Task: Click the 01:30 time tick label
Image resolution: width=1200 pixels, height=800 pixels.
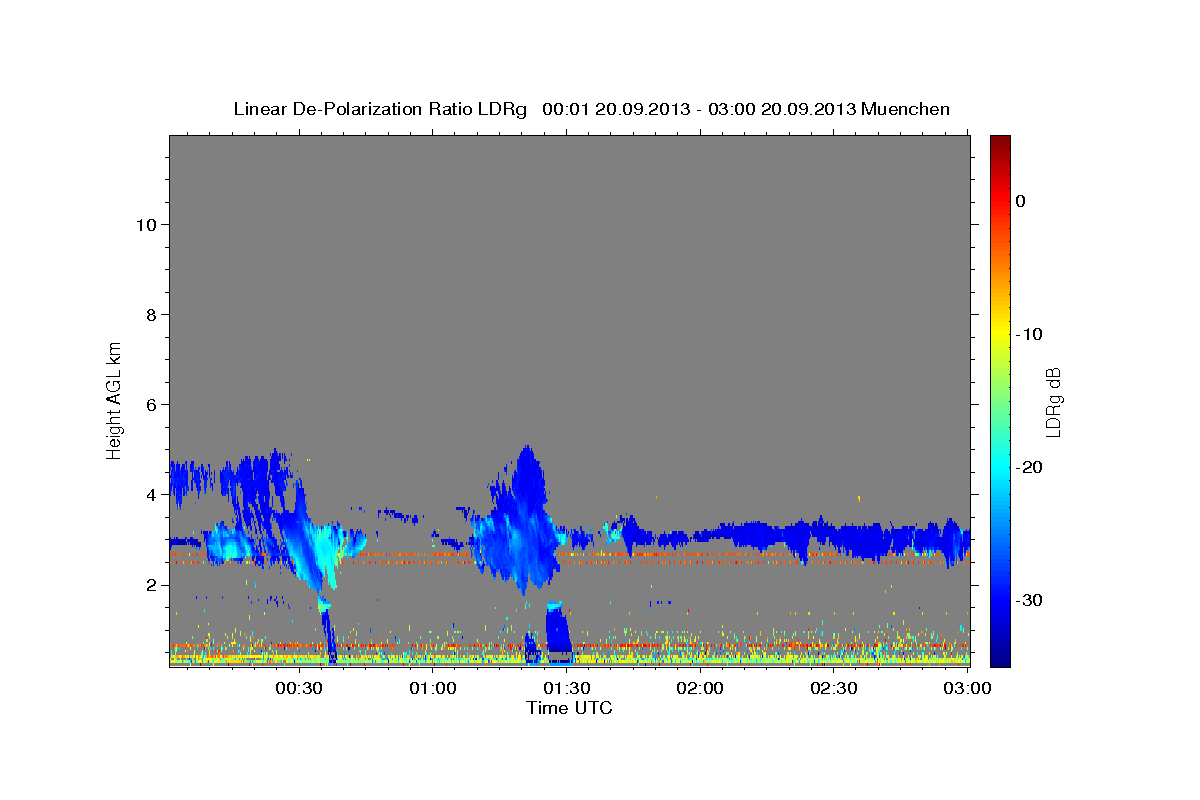Action: pyautogui.click(x=566, y=689)
